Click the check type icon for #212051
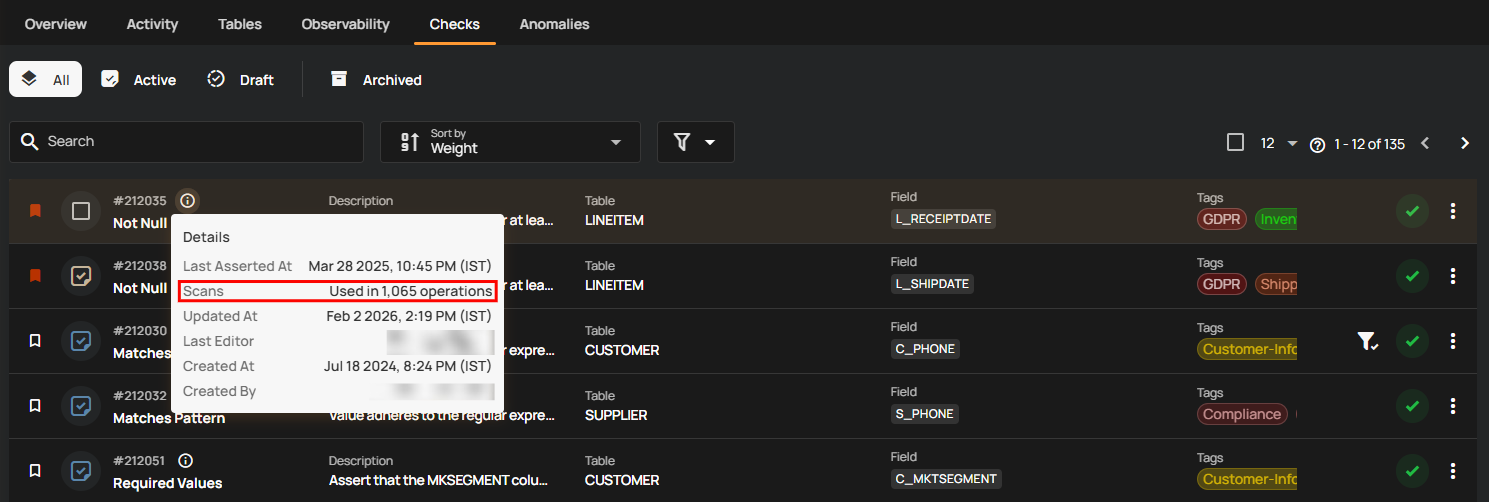 pos(81,470)
